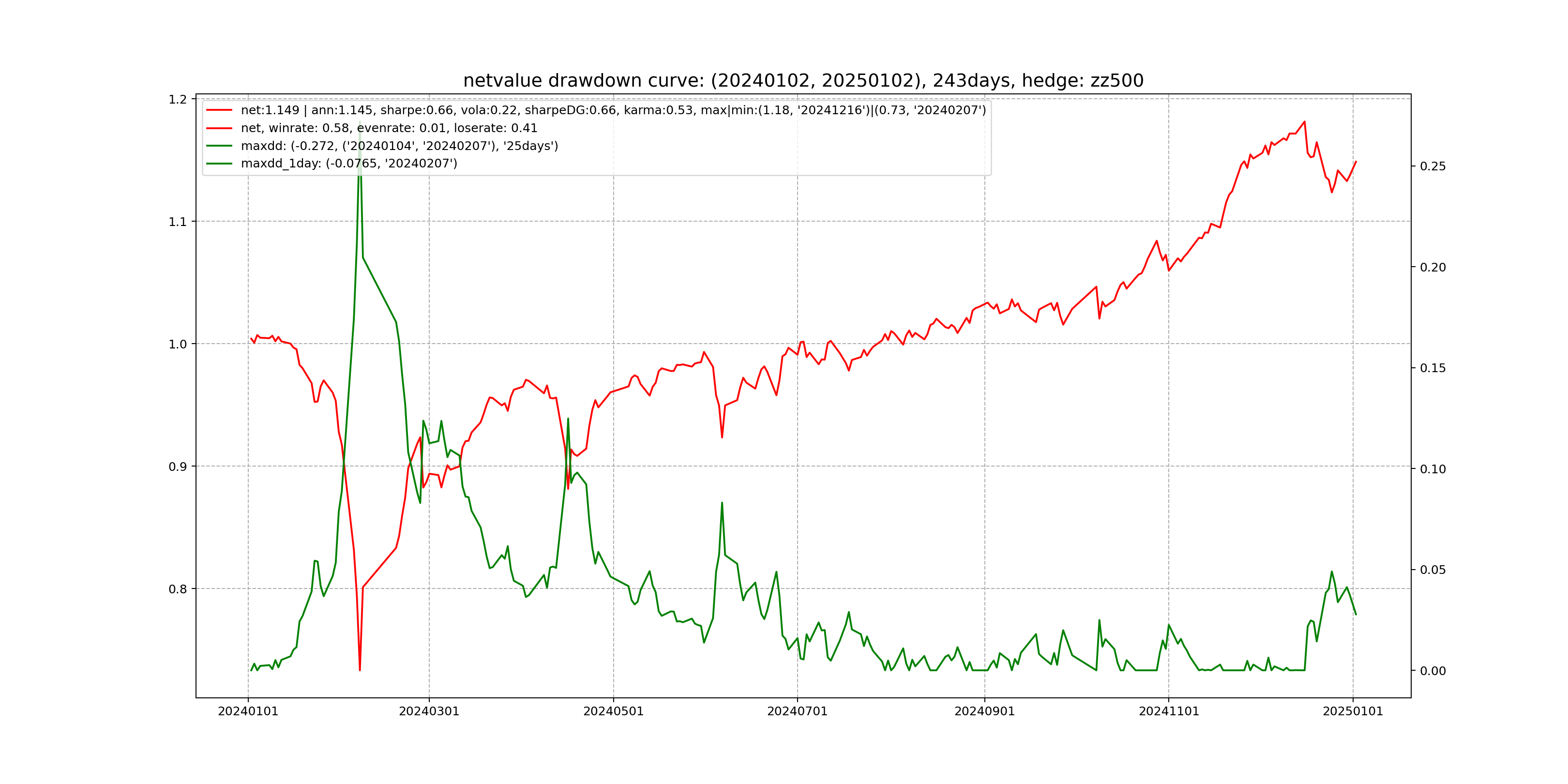Screen dimensions: 1568x784
Task: Click the 20241101 x-axis date label
Action: pyautogui.click(x=1168, y=711)
